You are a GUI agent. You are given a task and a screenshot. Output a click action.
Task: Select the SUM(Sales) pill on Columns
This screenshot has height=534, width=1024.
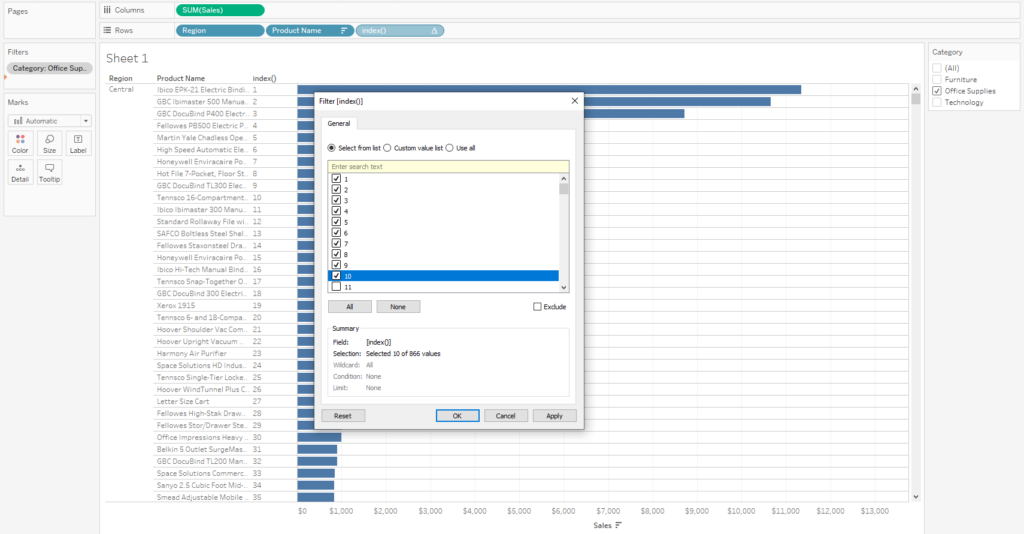(220, 10)
